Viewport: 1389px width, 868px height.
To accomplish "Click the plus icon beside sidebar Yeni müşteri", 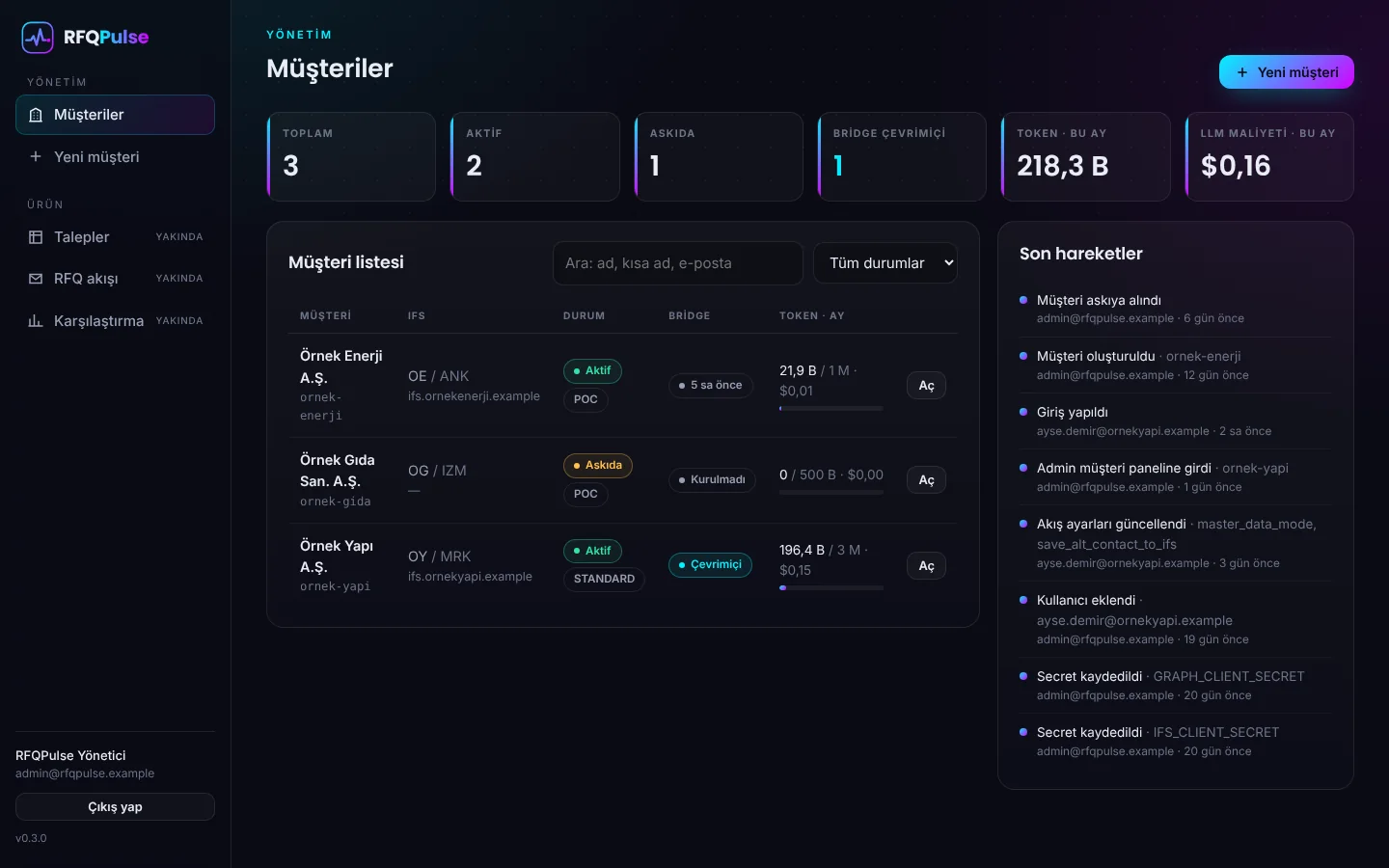I will tap(36, 156).
